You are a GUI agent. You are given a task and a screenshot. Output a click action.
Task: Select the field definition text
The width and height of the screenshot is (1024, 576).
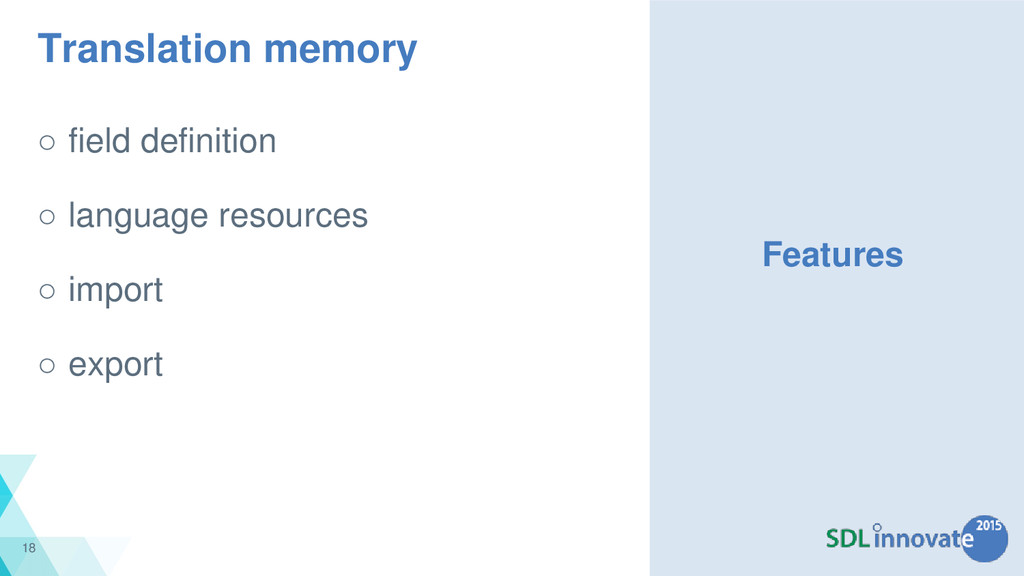pyautogui.click(x=172, y=141)
